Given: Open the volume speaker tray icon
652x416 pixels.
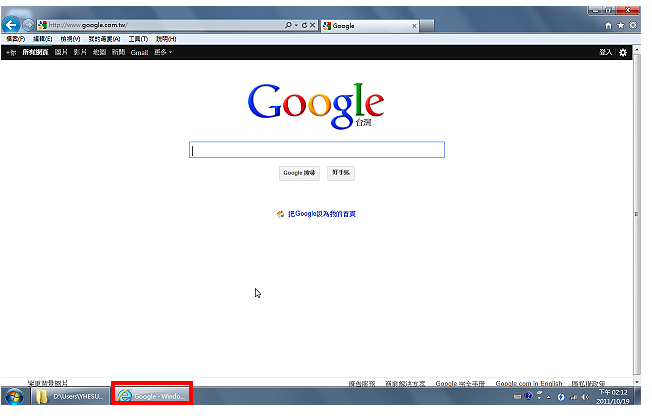Looking at the screenshot, I should (x=585, y=397).
